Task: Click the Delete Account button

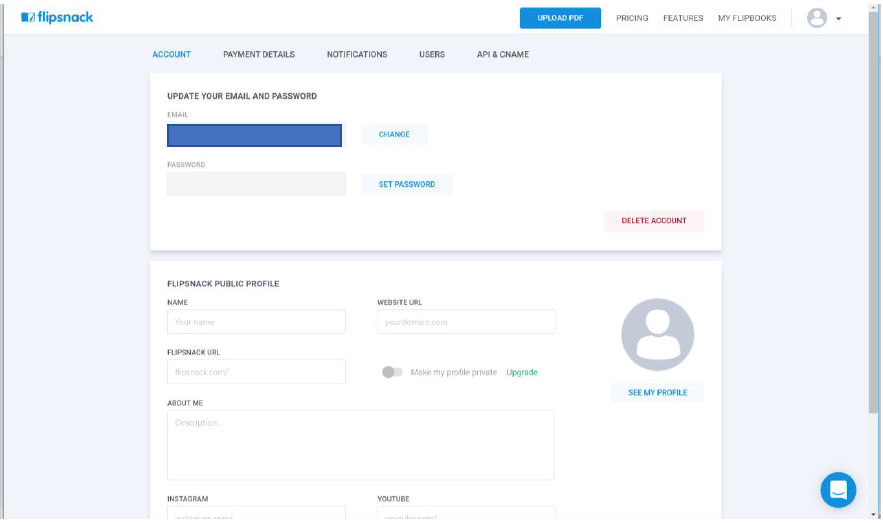Action: (x=654, y=221)
